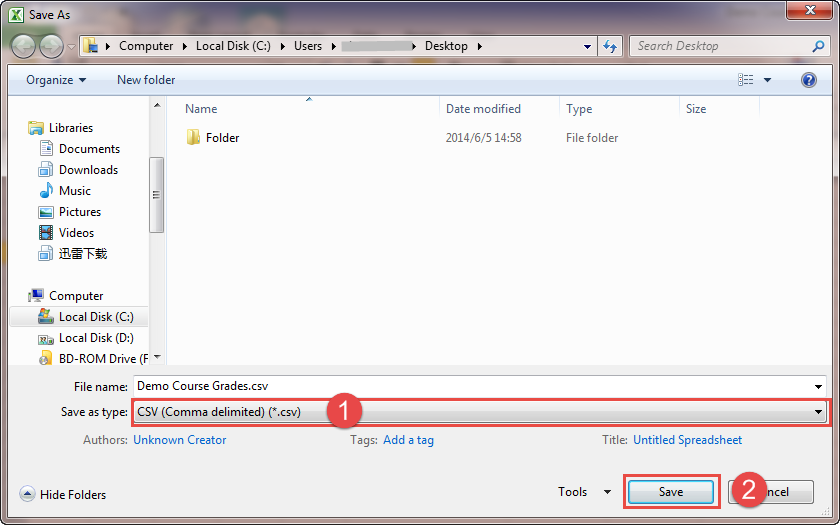Image resolution: width=840 pixels, height=525 pixels.
Task: Click the Pictures library icon
Action: pyautogui.click(x=46, y=212)
